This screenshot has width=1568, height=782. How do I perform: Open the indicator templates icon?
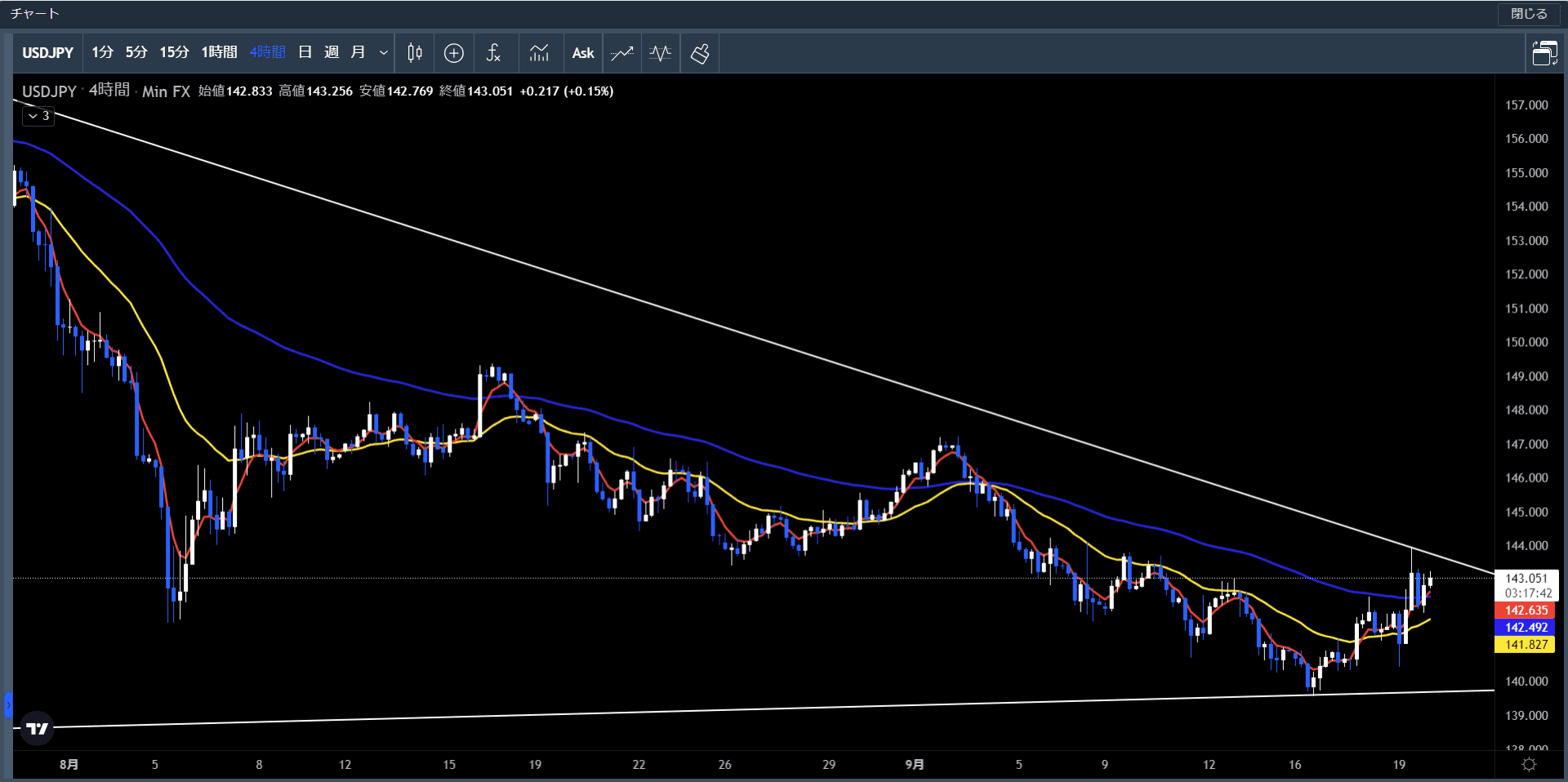(539, 53)
